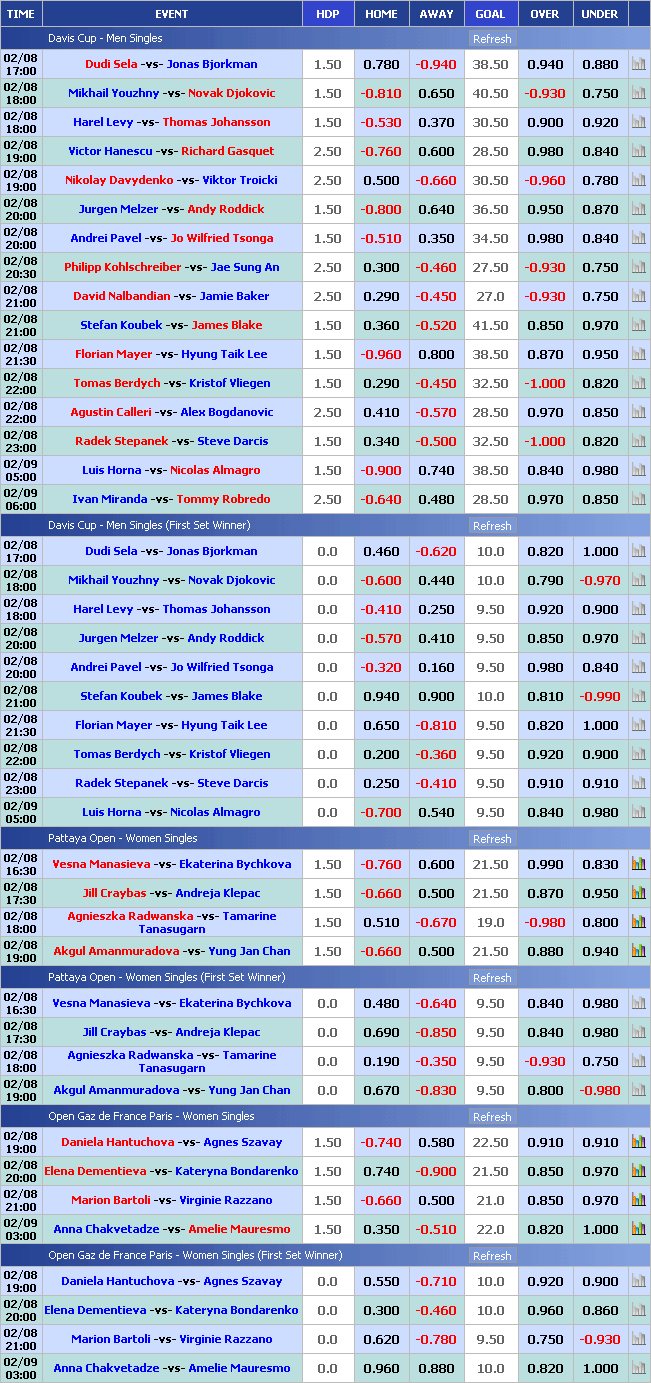Screen dimensions: 651x1383
Task: Click chart icon for Agustin Calleri vs Alex Bogdanovic
Action: point(638,412)
